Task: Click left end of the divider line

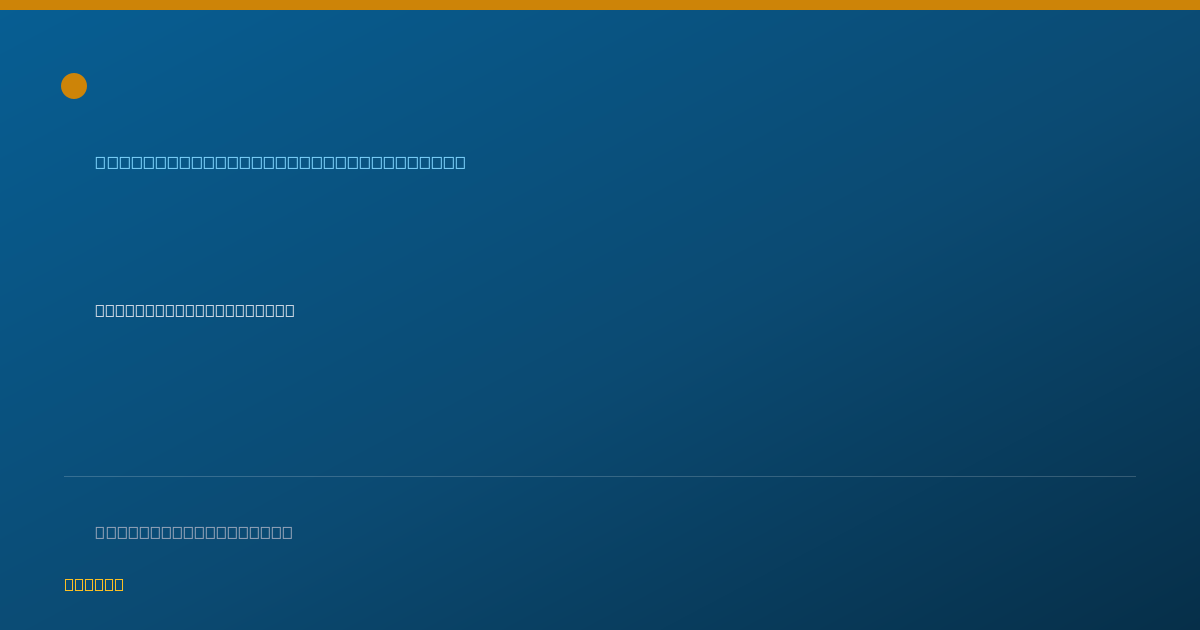Action: coord(66,476)
